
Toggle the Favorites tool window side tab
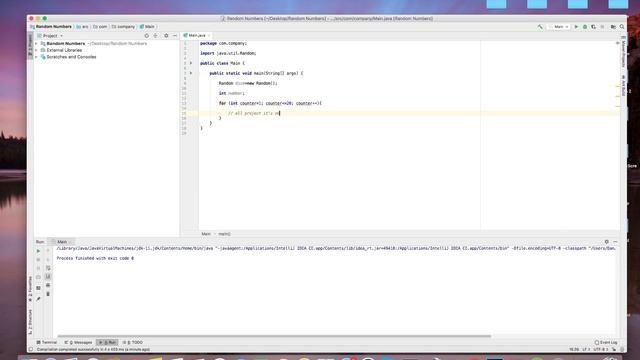point(30,289)
